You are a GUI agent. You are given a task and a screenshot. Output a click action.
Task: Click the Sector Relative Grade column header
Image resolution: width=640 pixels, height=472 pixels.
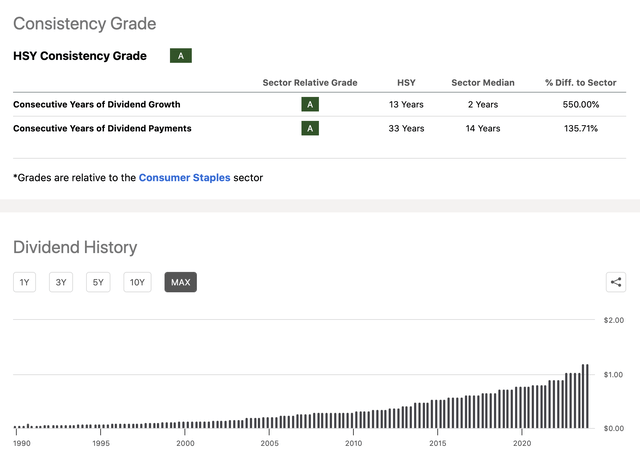312,81
